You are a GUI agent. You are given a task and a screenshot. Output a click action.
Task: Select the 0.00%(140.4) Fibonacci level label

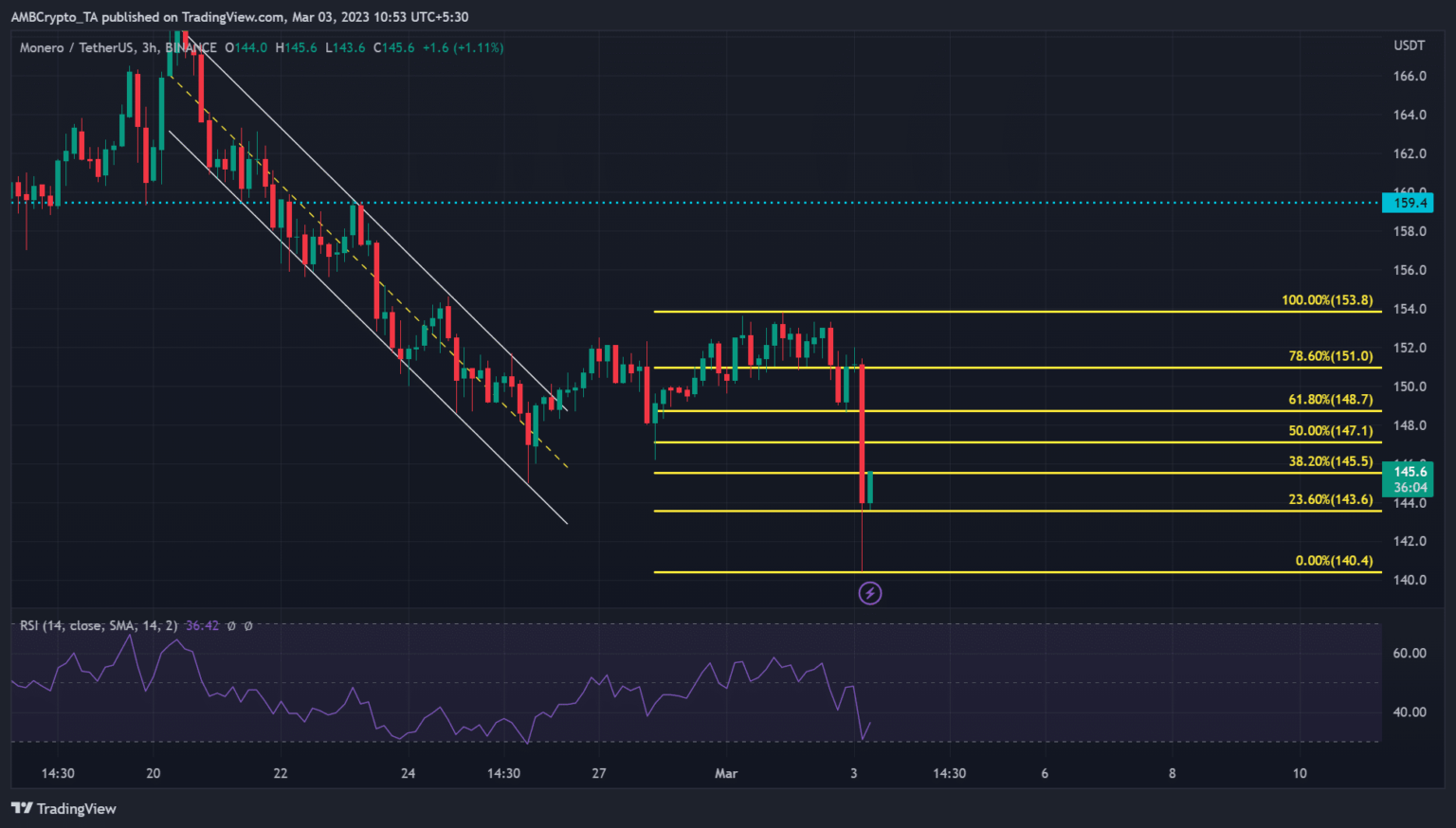[1333, 561]
